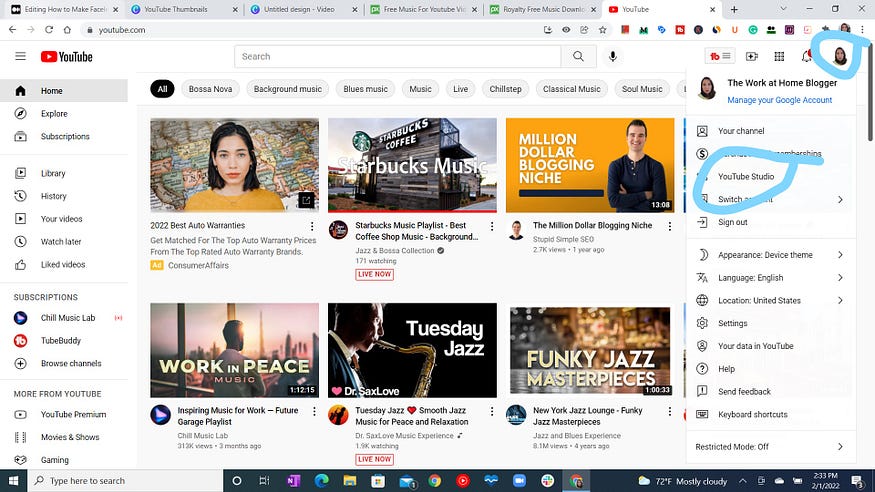Open Your videos in the sidebar

(x=64, y=219)
